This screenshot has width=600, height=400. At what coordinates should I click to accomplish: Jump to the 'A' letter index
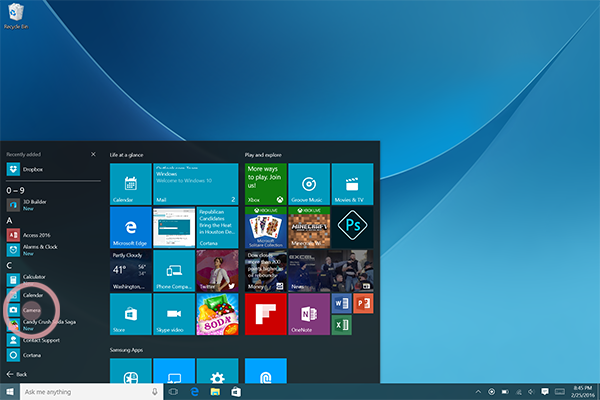click(x=10, y=220)
